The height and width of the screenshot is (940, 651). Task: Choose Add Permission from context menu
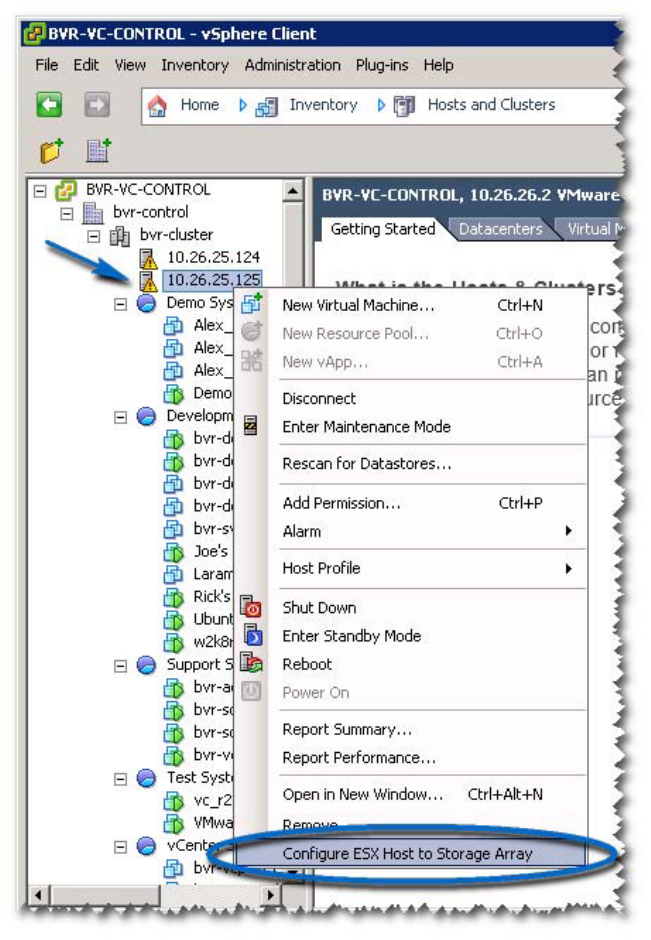point(342,503)
